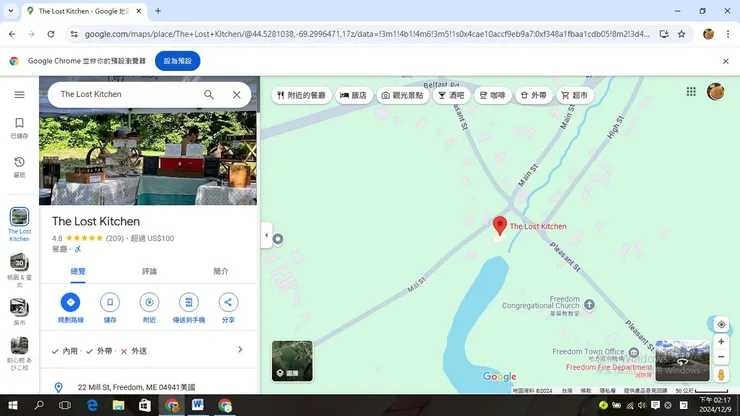Open the Google apps grid icon

691,92
